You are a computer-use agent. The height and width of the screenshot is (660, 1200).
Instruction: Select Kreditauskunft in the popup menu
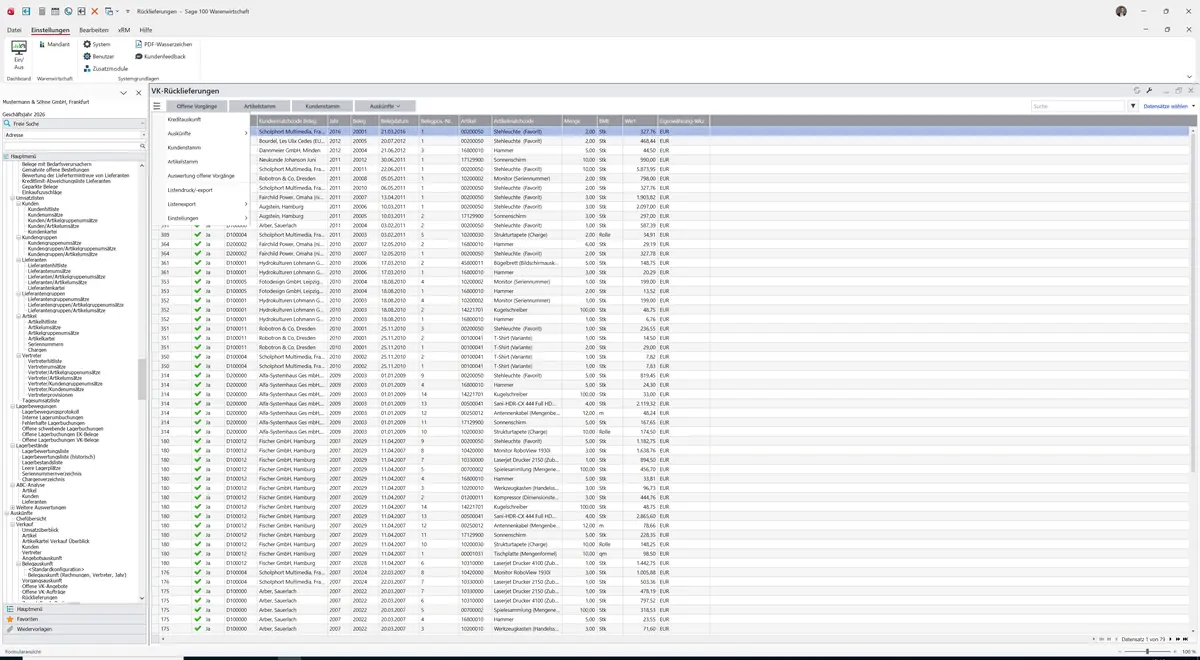(x=208, y=119)
